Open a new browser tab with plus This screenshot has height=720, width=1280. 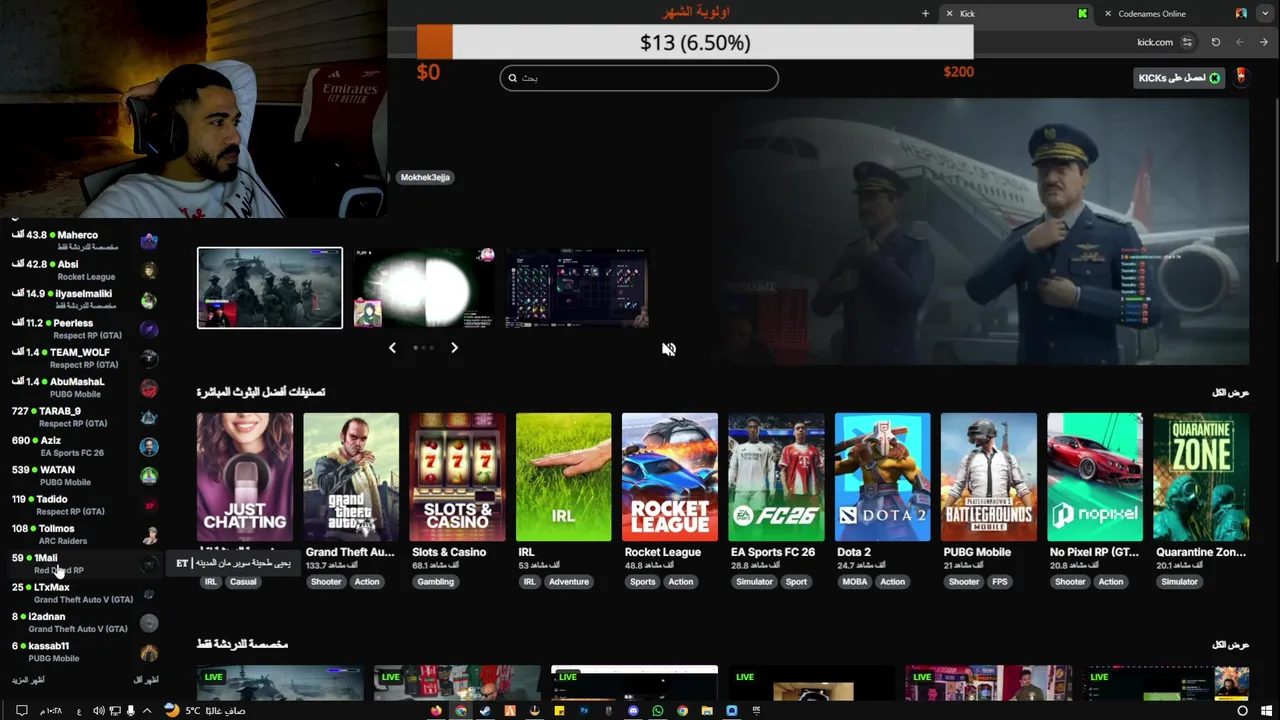click(x=925, y=13)
